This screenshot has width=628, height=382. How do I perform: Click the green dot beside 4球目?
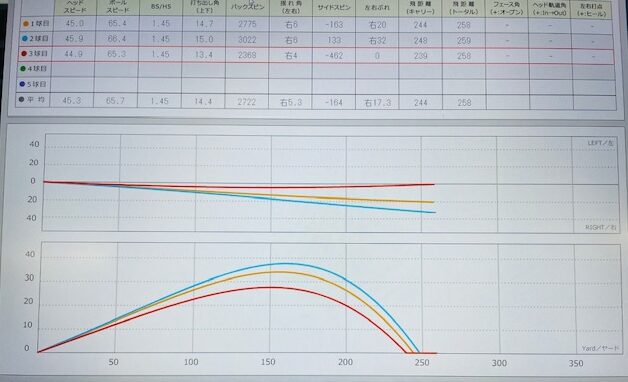tap(23, 68)
